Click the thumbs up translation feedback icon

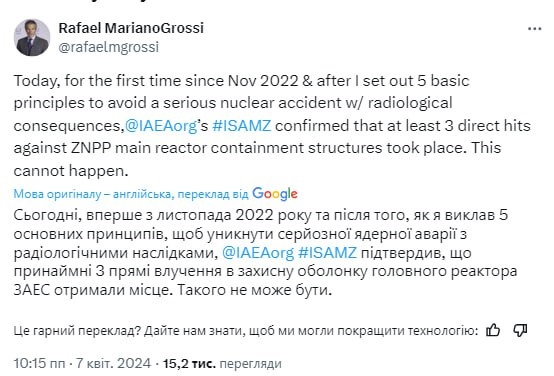(x=493, y=330)
